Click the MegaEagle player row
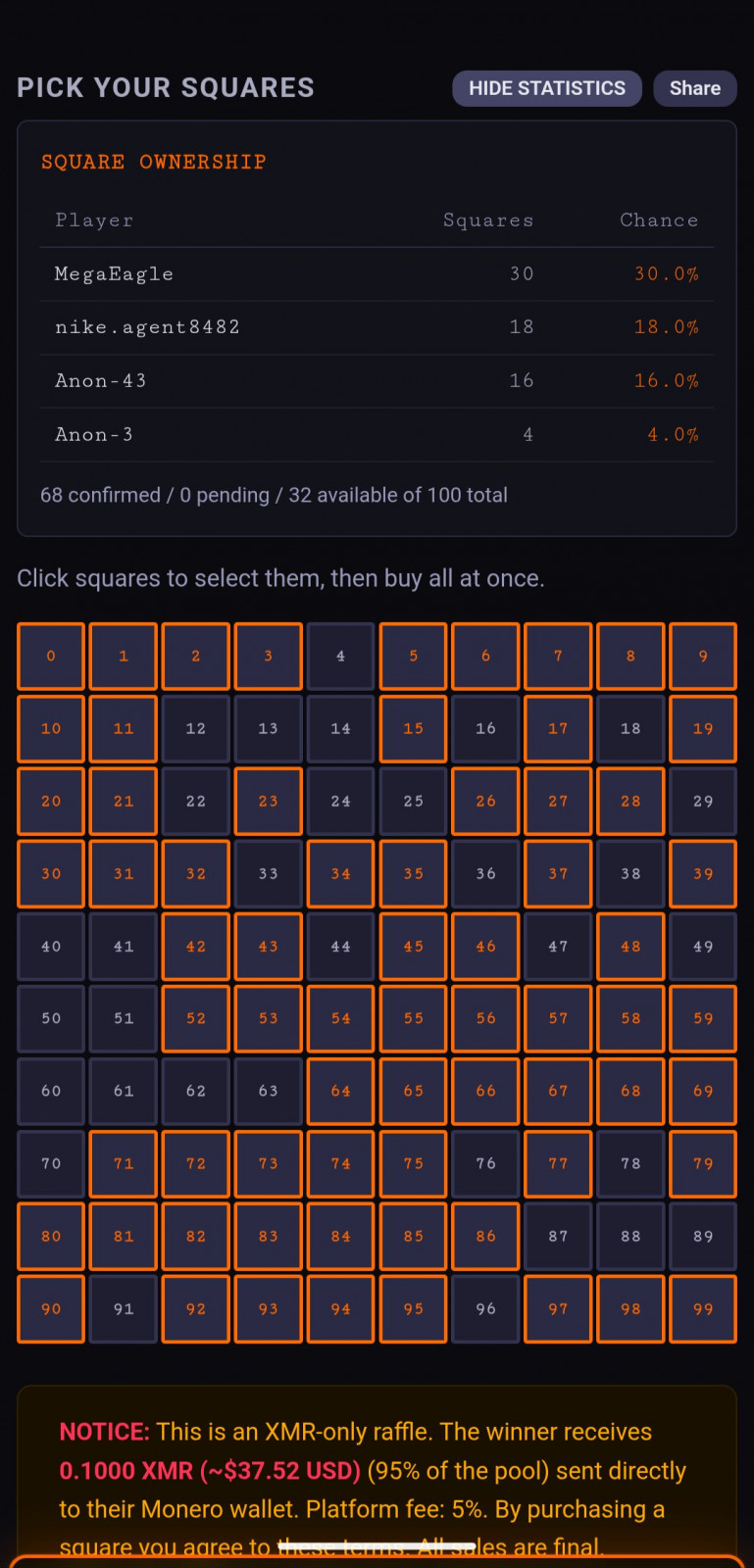 pyautogui.click(x=377, y=274)
